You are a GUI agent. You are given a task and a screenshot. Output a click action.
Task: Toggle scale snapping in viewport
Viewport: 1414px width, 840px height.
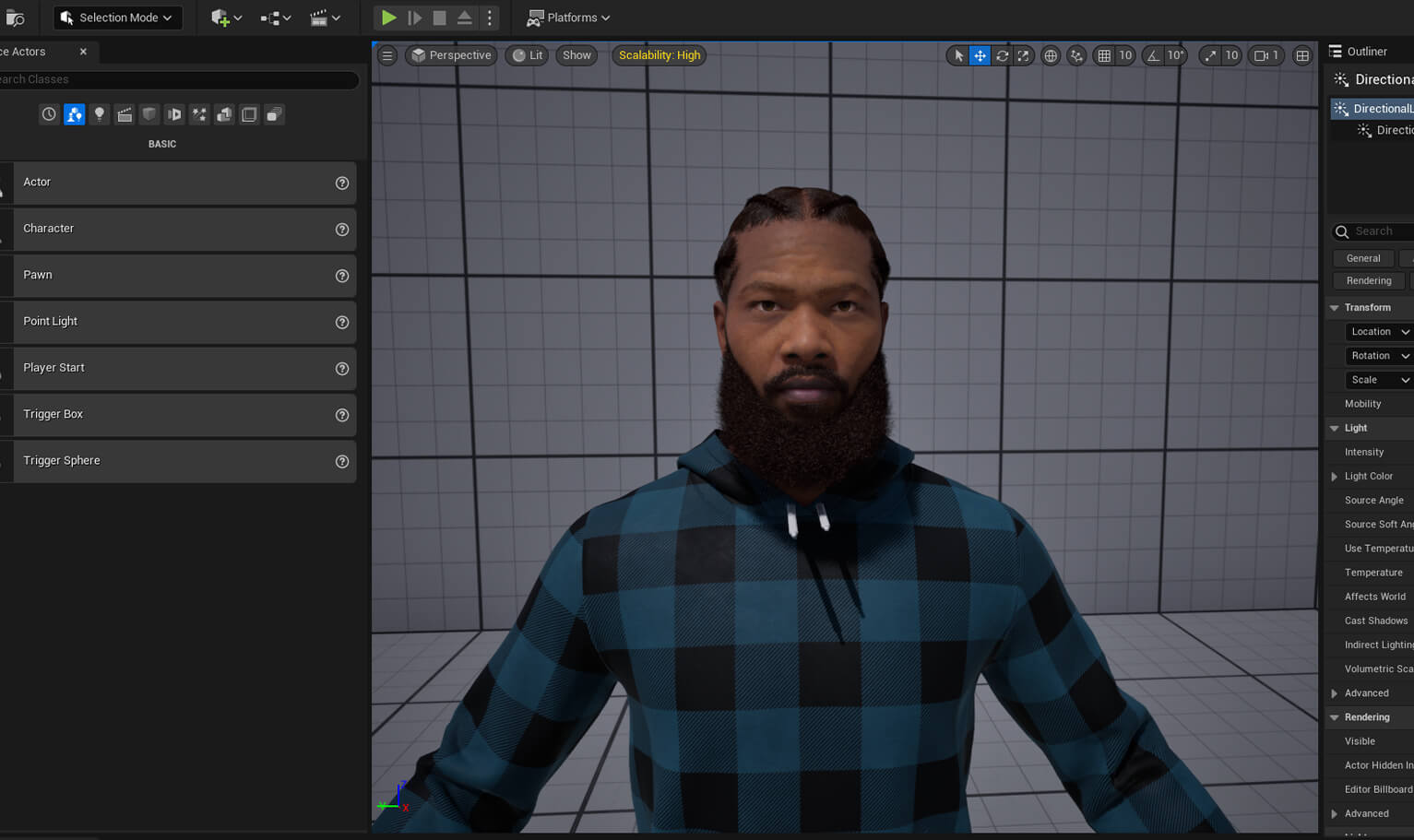click(x=1210, y=56)
